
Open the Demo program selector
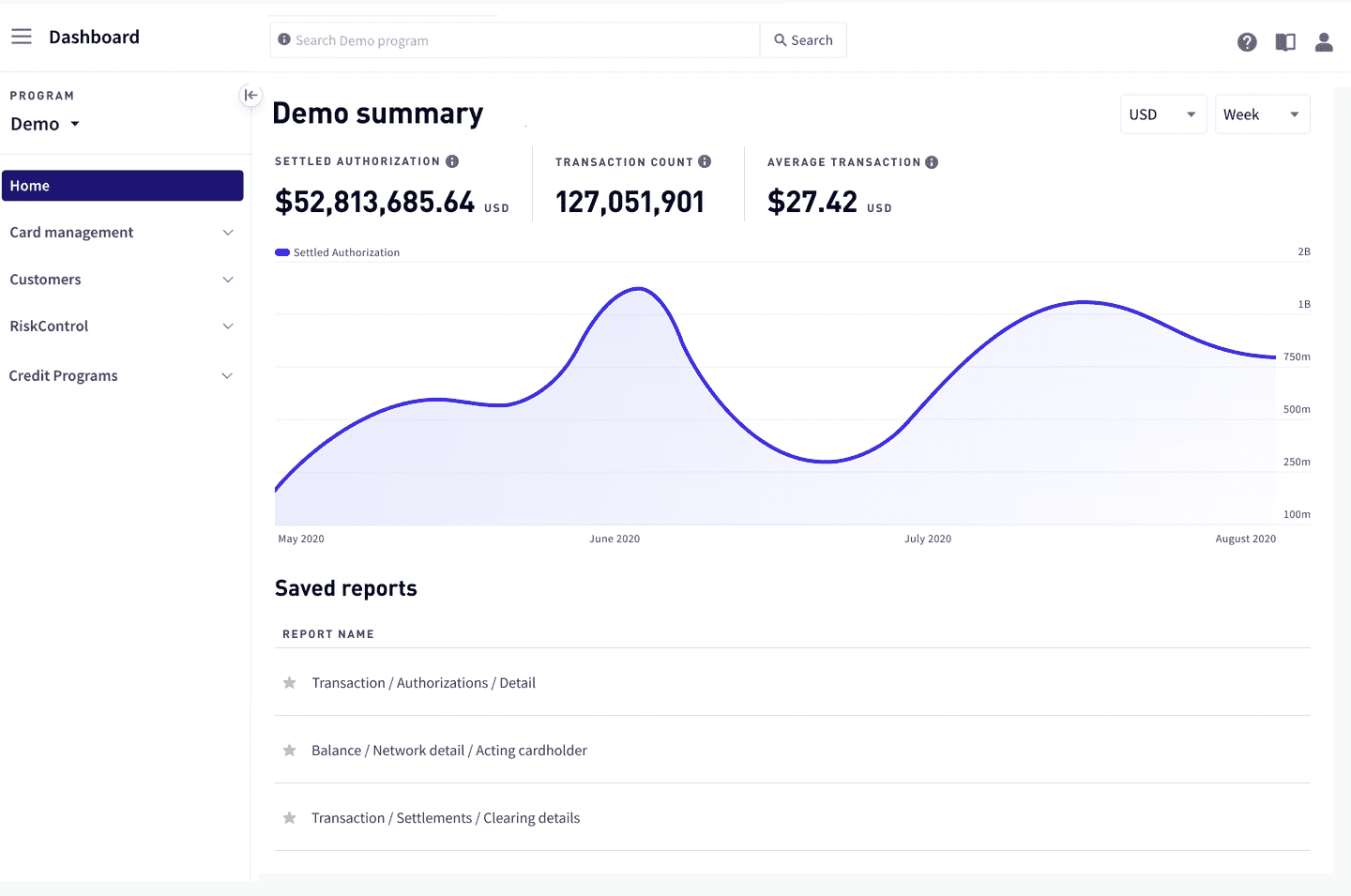tap(44, 123)
